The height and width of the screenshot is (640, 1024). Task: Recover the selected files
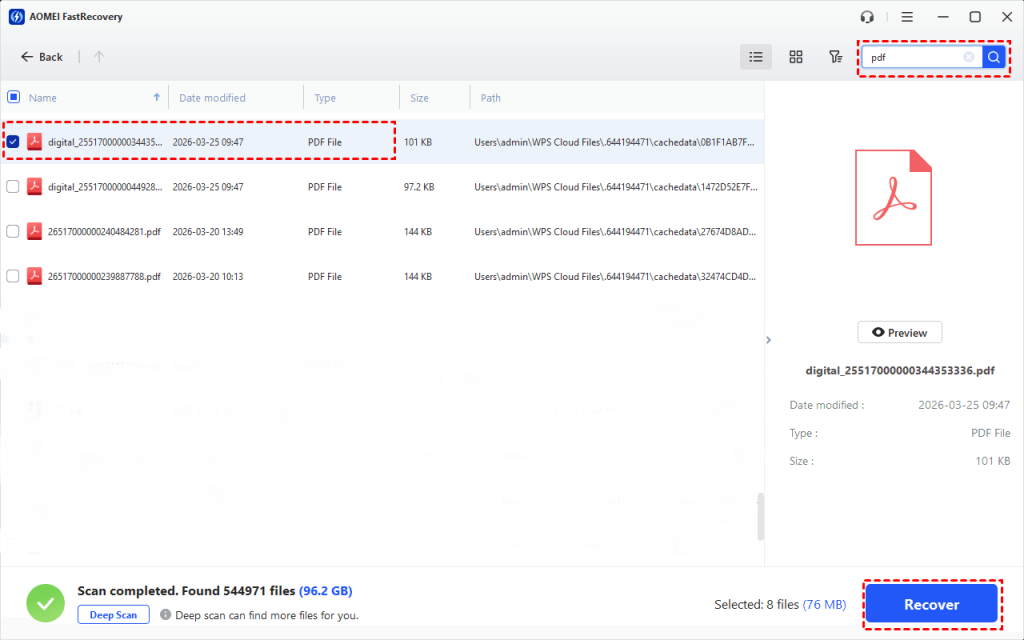pyautogui.click(x=931, y=604)
